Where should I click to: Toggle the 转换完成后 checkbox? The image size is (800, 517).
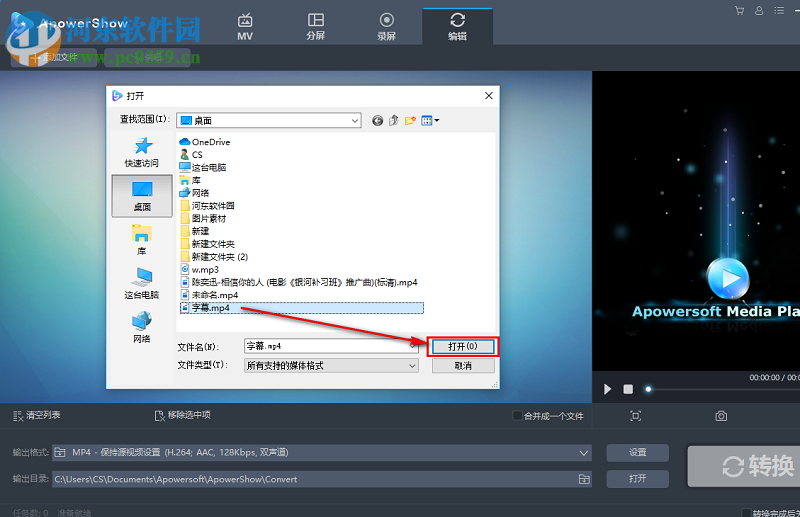[x=746, y=512]
